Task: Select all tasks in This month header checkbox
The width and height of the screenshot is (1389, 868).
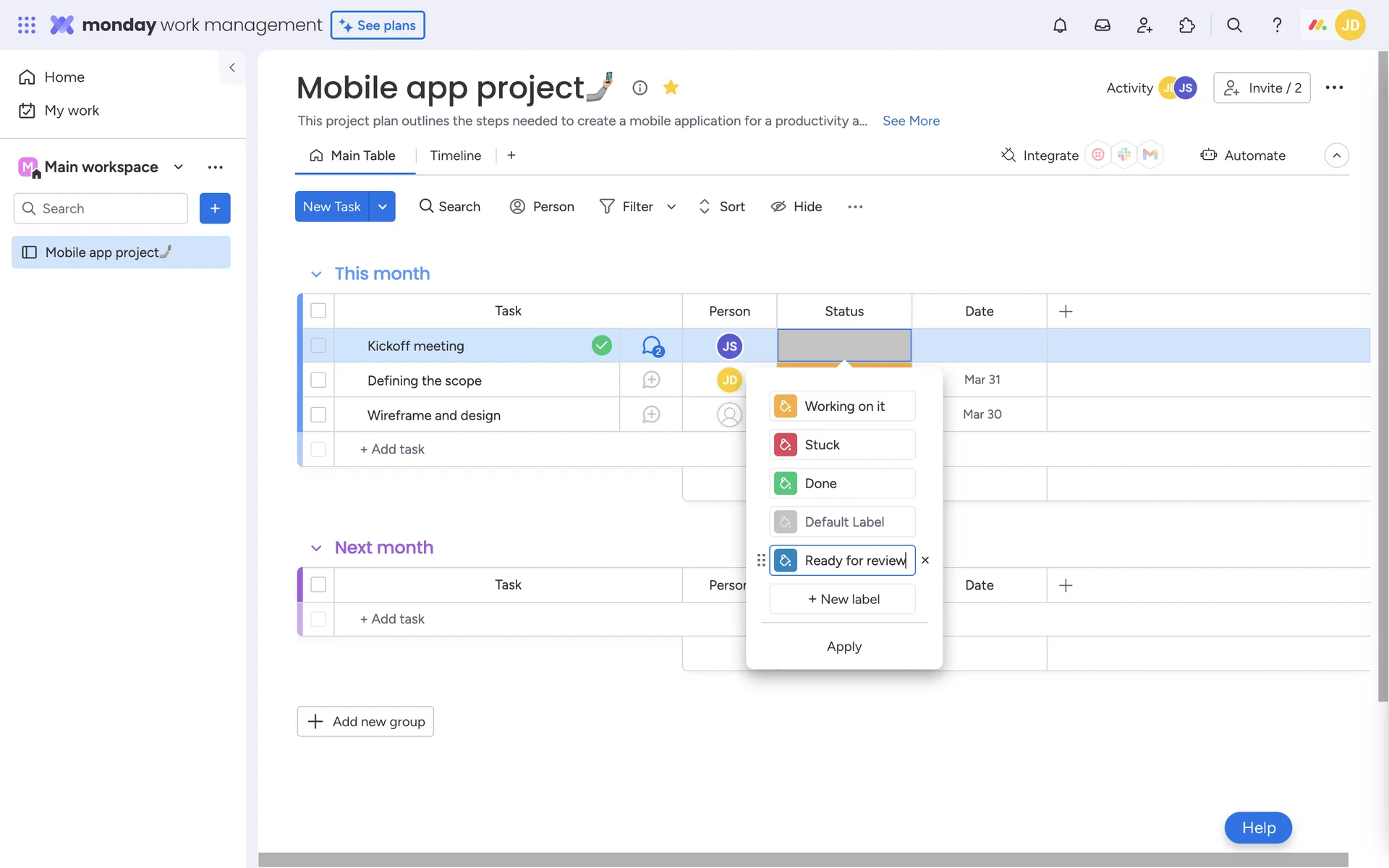Action: coord(318,311)
